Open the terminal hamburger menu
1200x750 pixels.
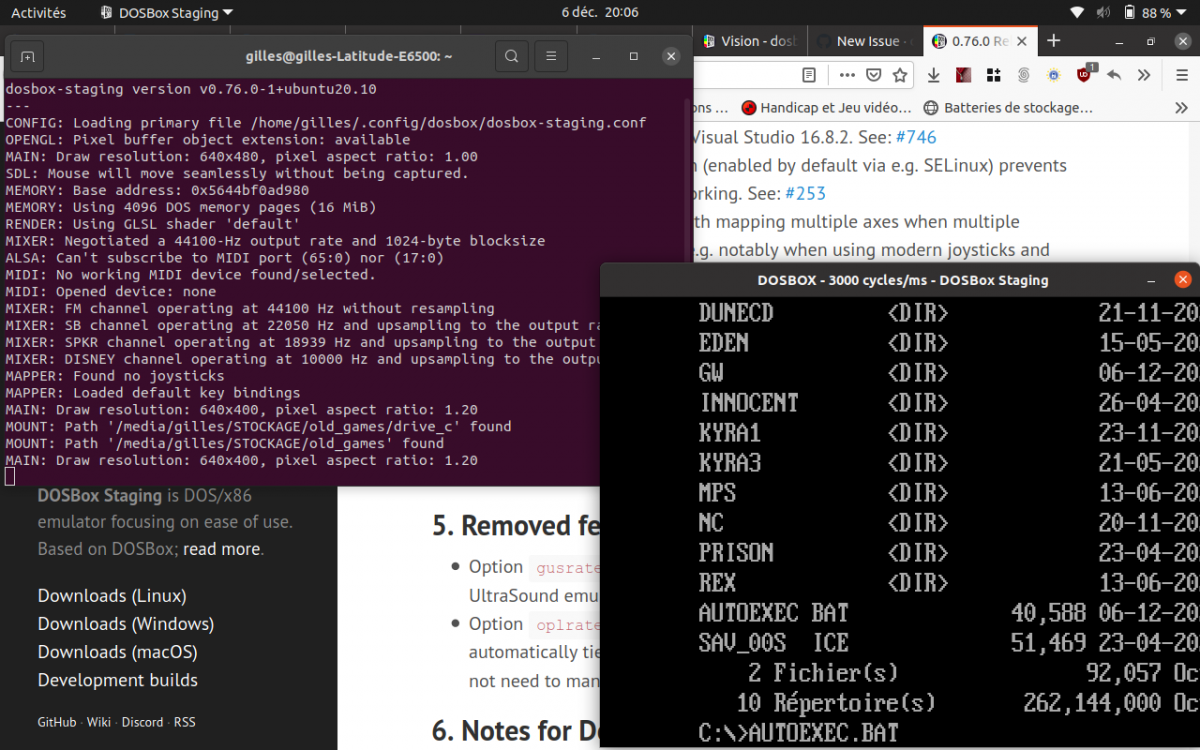(x=550, y=56)
